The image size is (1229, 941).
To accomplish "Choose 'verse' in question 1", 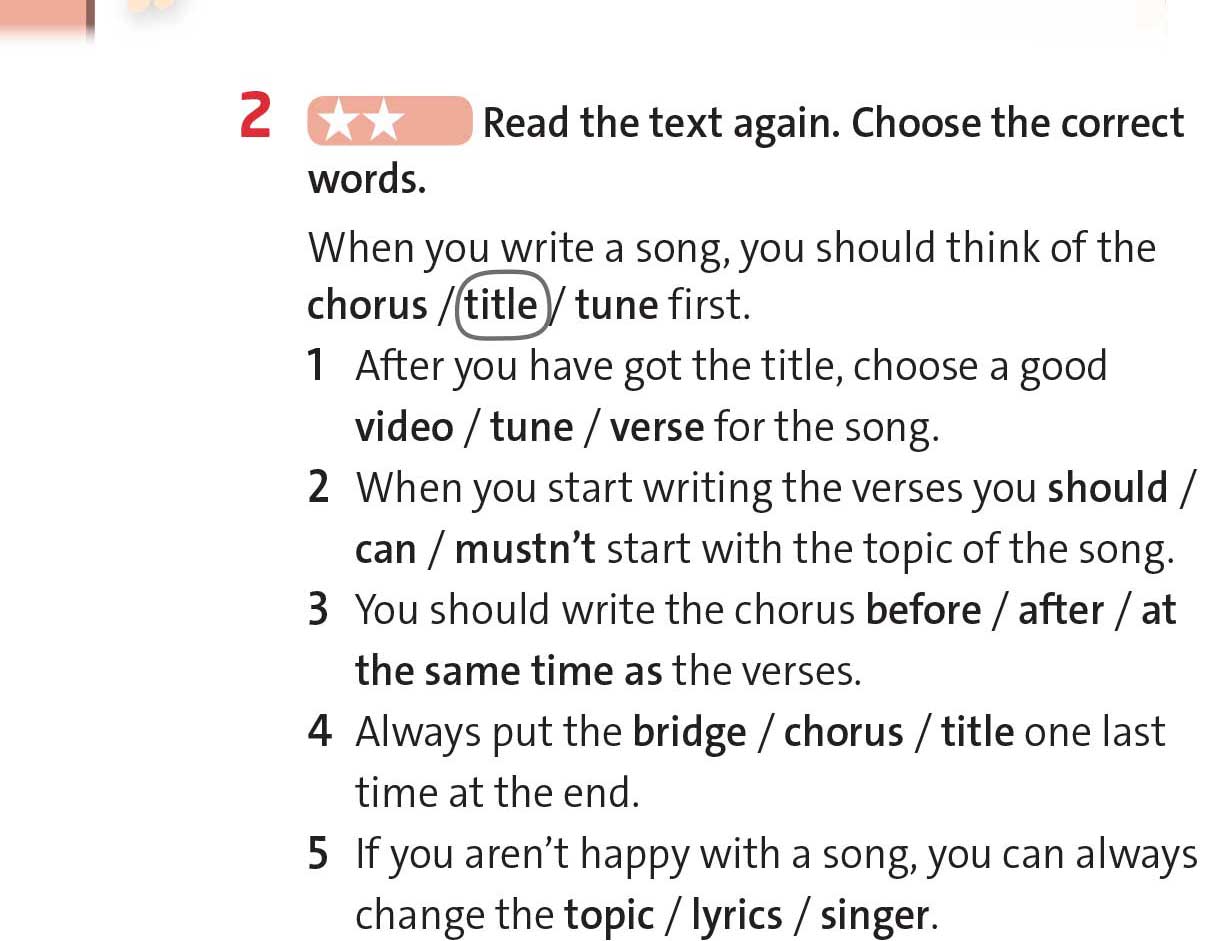I will click(657, 428).
